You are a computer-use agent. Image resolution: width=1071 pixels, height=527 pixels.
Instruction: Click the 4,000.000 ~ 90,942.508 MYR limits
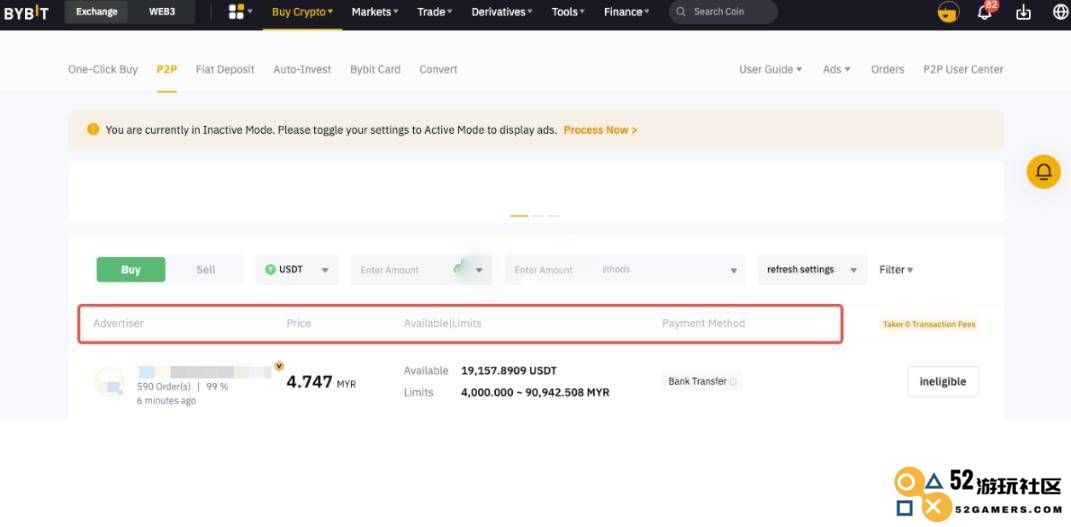point(535,393)
